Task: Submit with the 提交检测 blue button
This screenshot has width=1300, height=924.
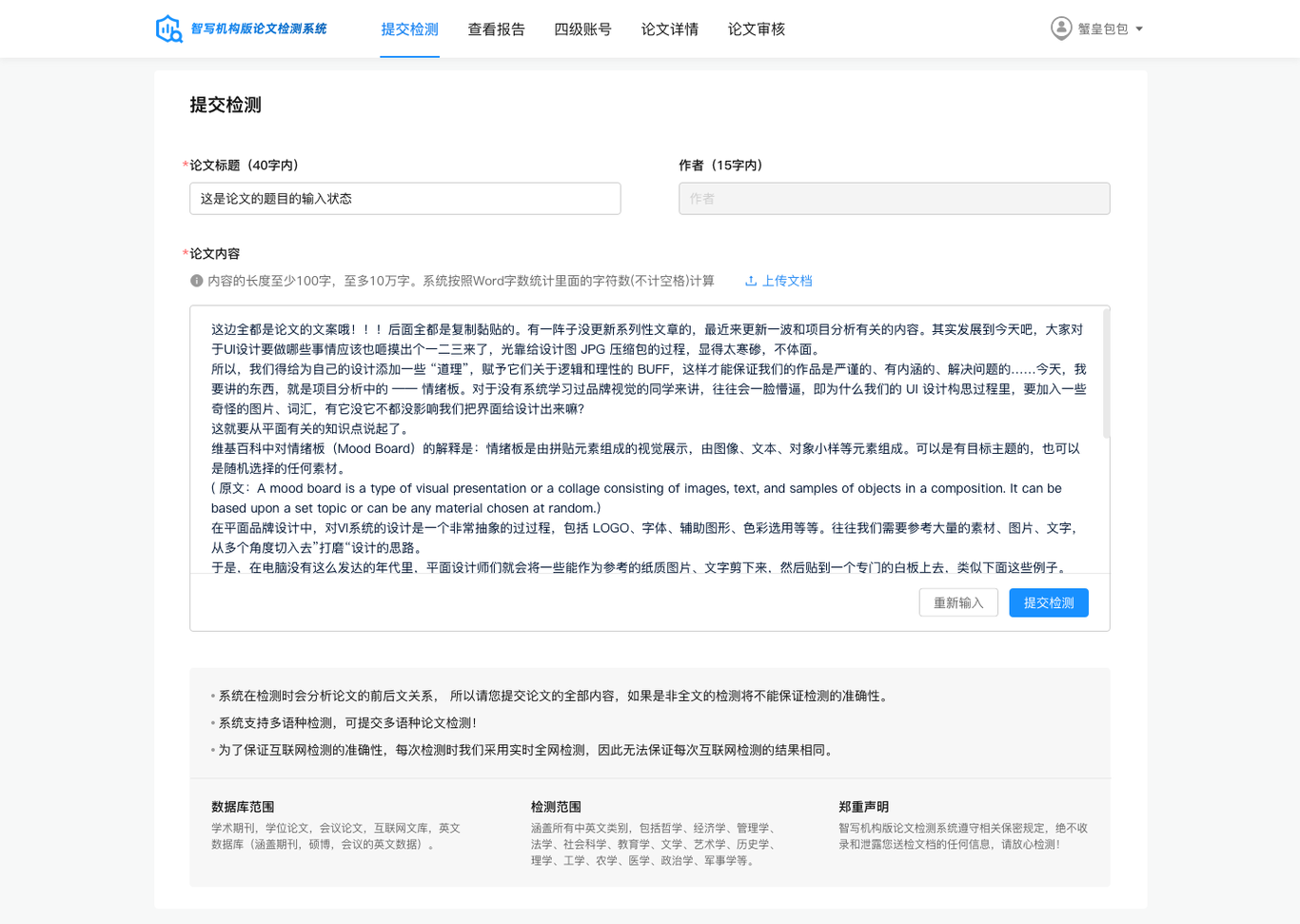Action: point(1049,602)
